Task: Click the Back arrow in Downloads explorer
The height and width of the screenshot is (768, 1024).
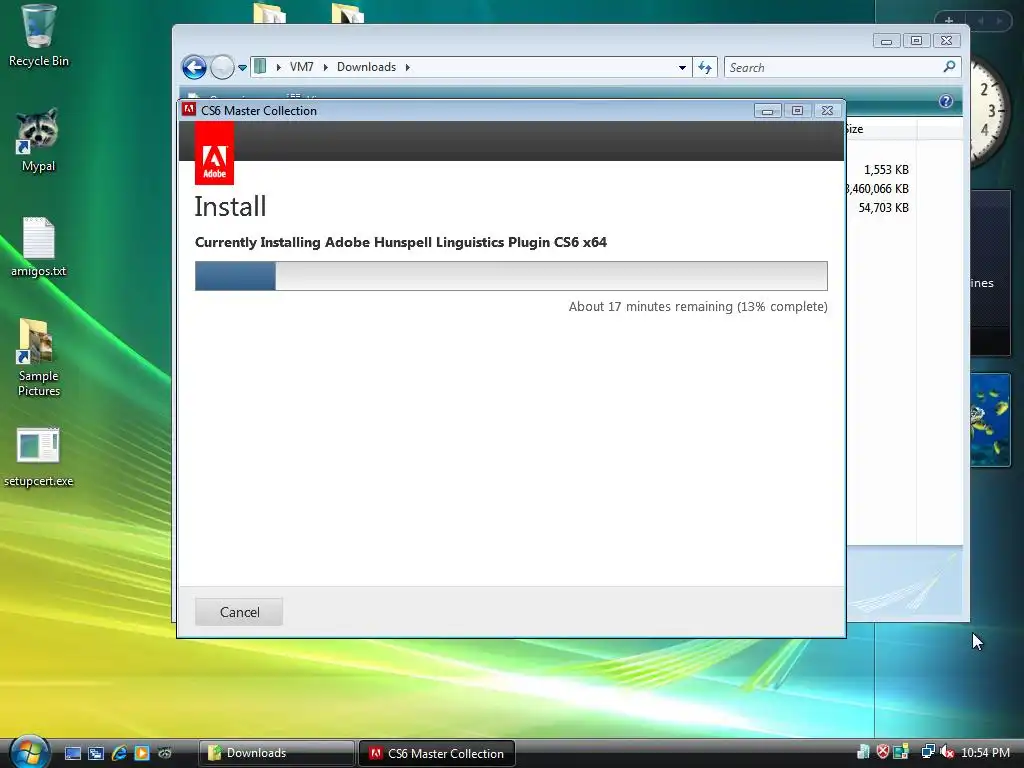Action: pyautogui.click(x=194, y=67)
